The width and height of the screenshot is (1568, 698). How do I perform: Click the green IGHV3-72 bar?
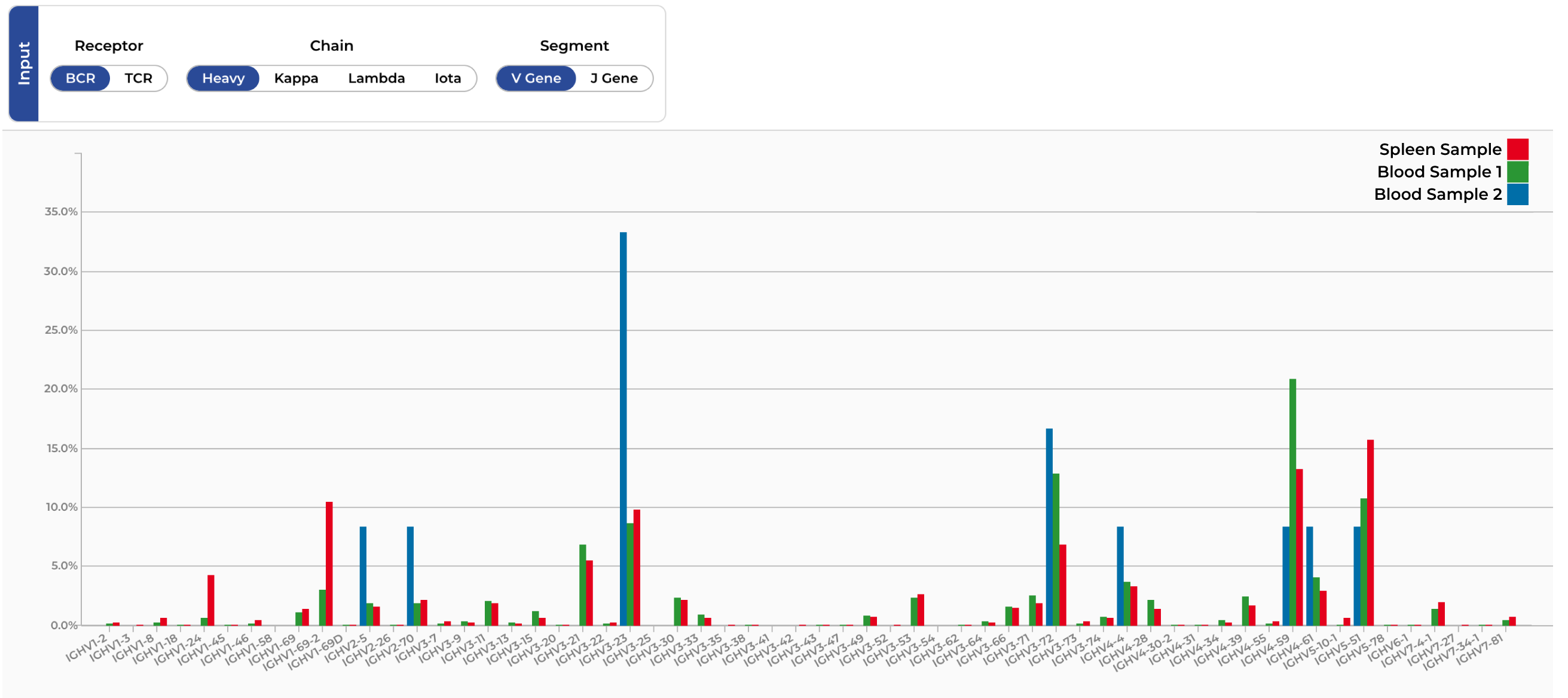click(1056, 550)
